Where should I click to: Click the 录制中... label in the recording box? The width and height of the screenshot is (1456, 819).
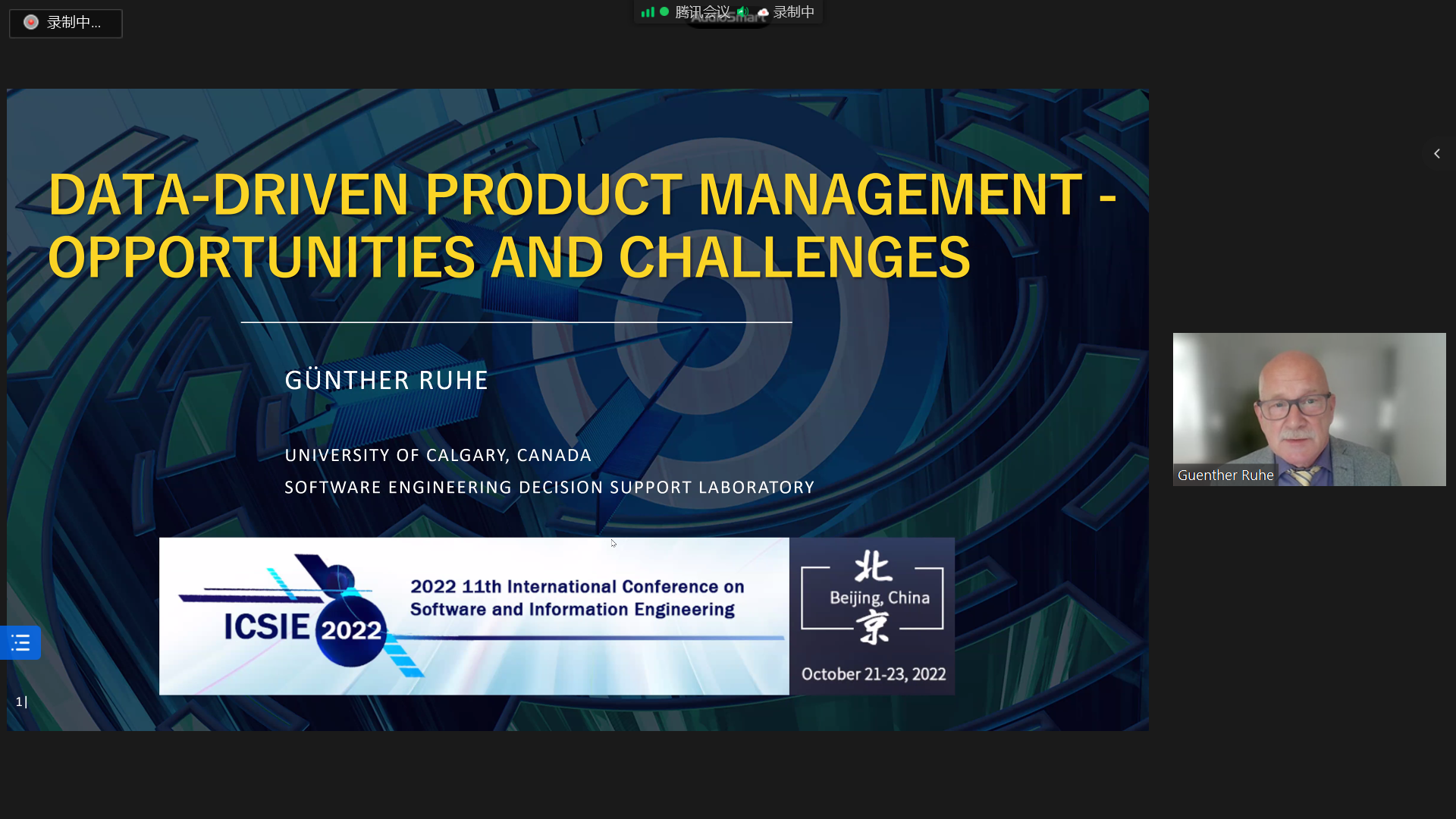[74, 23]
